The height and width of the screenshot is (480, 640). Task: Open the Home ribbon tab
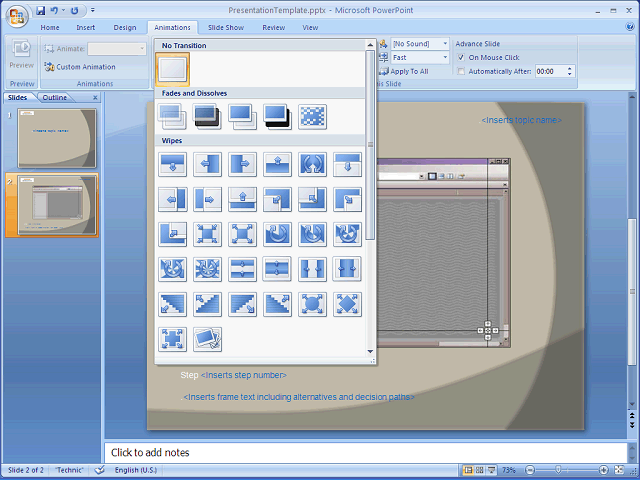50,28
